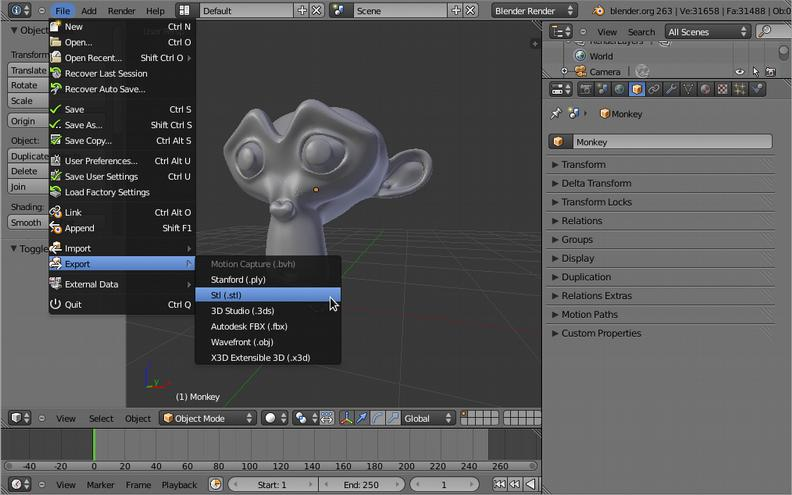
Task: Click the End: 250 frame field
Action: click(362, 484)
